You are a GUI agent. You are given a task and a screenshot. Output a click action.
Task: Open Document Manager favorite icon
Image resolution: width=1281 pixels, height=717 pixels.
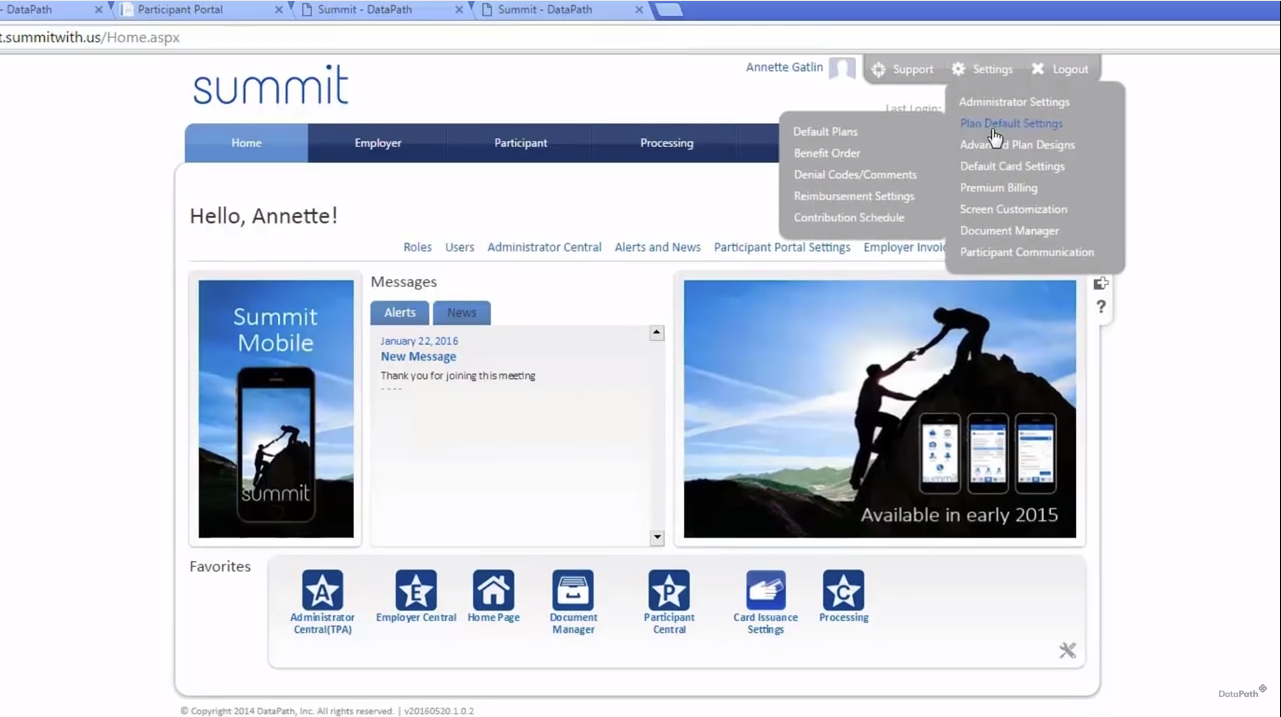tap(573, 590)
